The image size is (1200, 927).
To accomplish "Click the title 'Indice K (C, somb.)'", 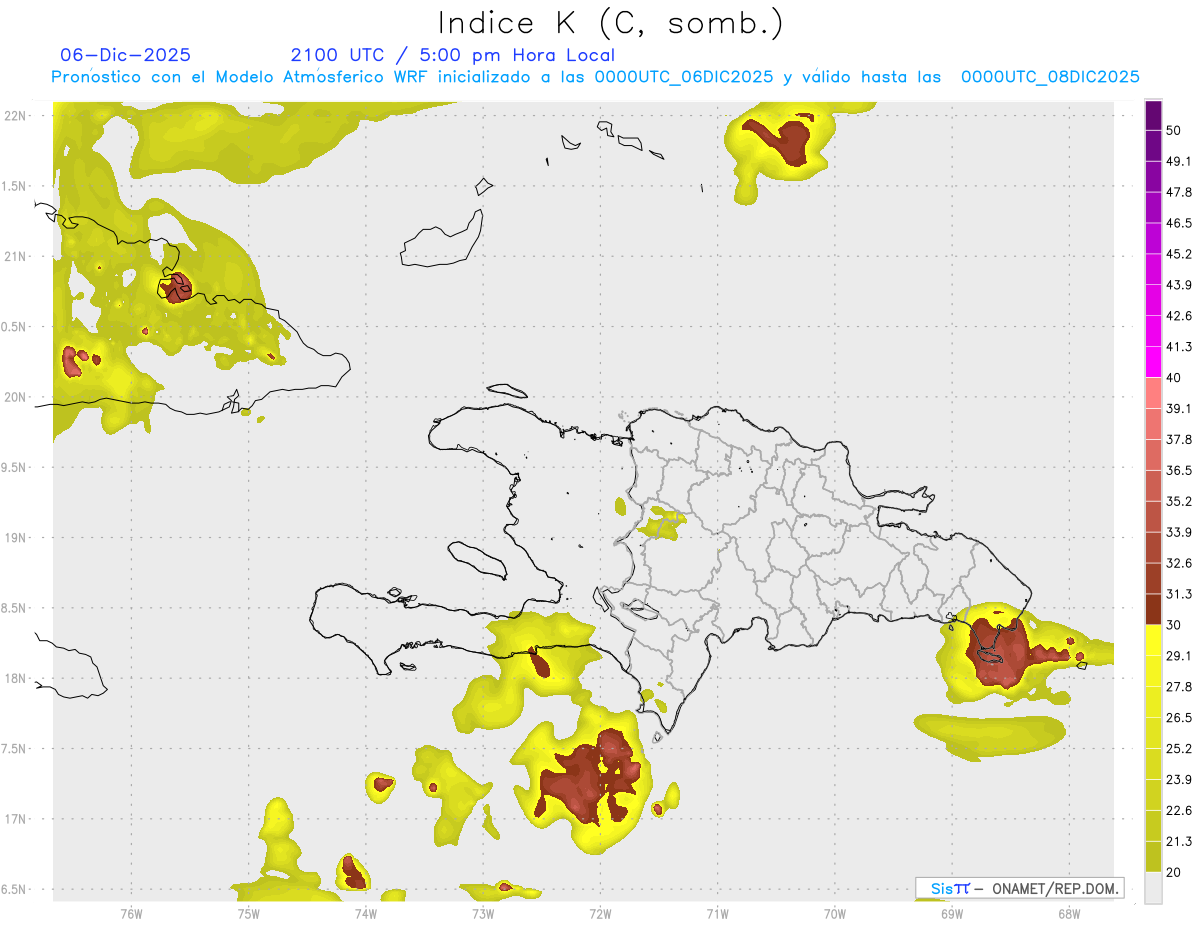I will pyautogui.click(x=610, y=23).
